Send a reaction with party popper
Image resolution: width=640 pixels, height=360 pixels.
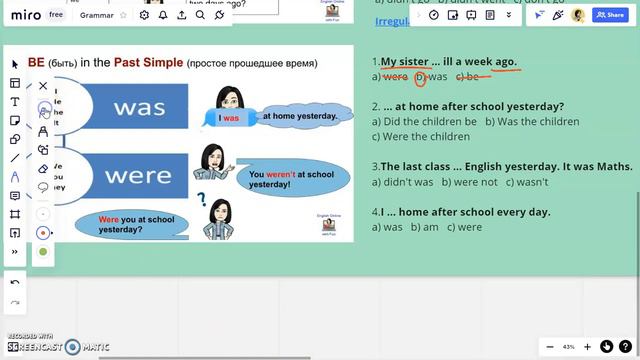coord(558,15)
